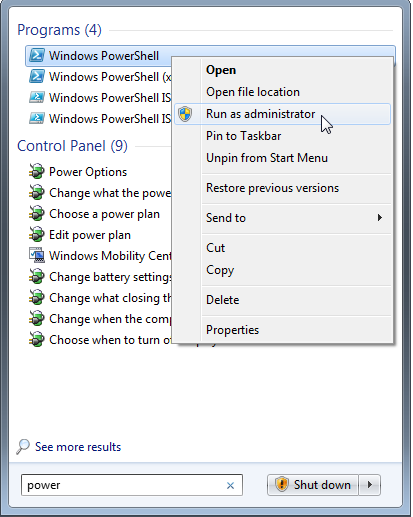
Task: Open Edit power plan result
Action: 90,235
